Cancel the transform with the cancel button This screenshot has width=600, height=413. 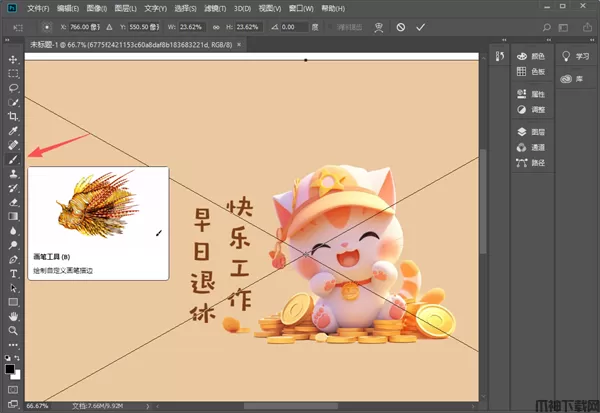(400, 28)
